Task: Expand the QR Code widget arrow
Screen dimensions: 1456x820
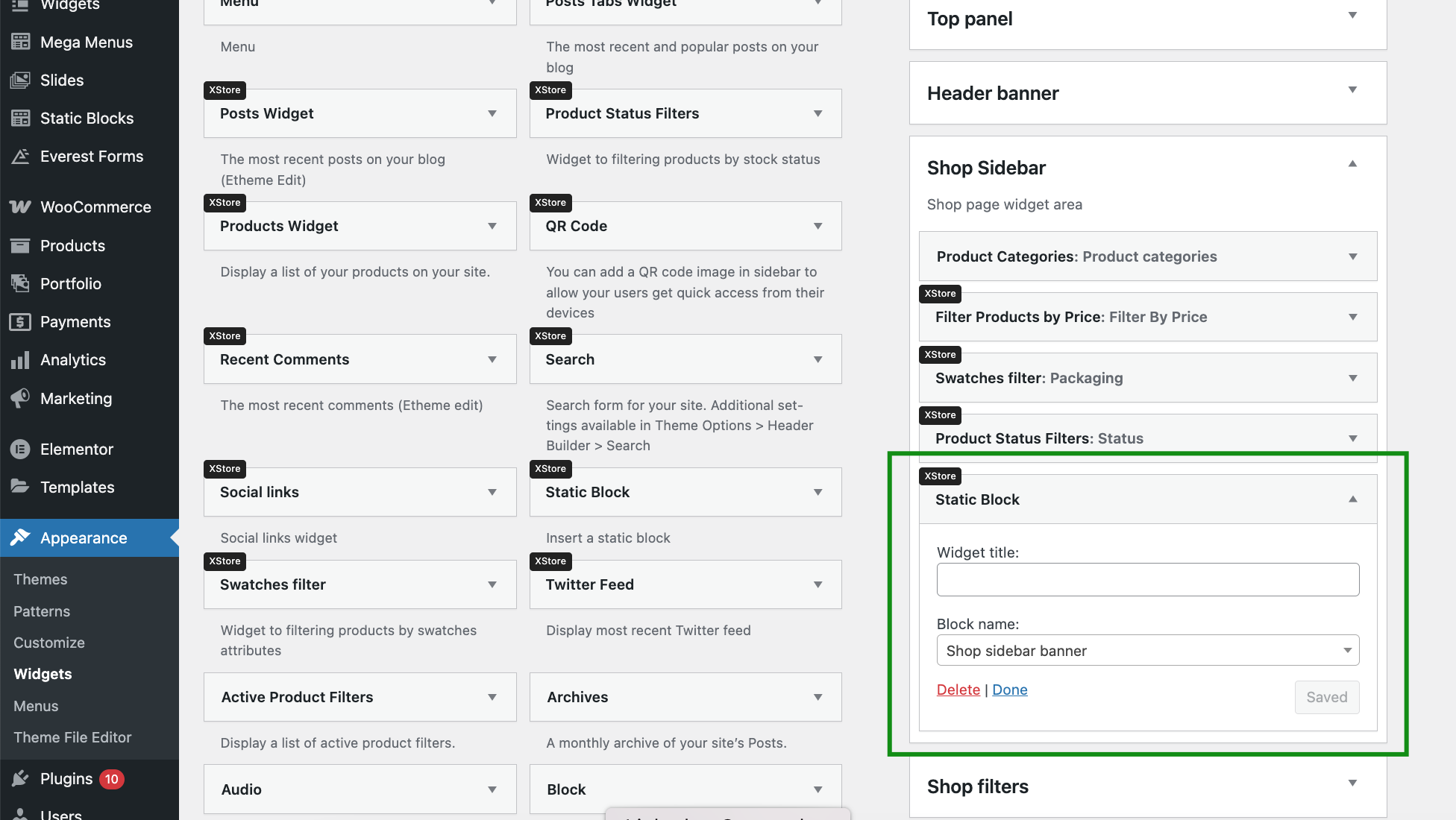Action: click(x=818, y=226)
